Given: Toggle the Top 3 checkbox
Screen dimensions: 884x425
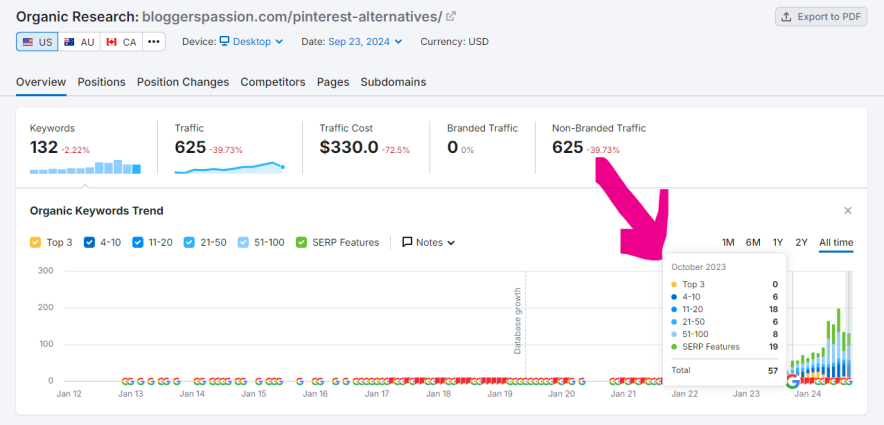Looking at the screenshot, I should (x=36, y=242).
